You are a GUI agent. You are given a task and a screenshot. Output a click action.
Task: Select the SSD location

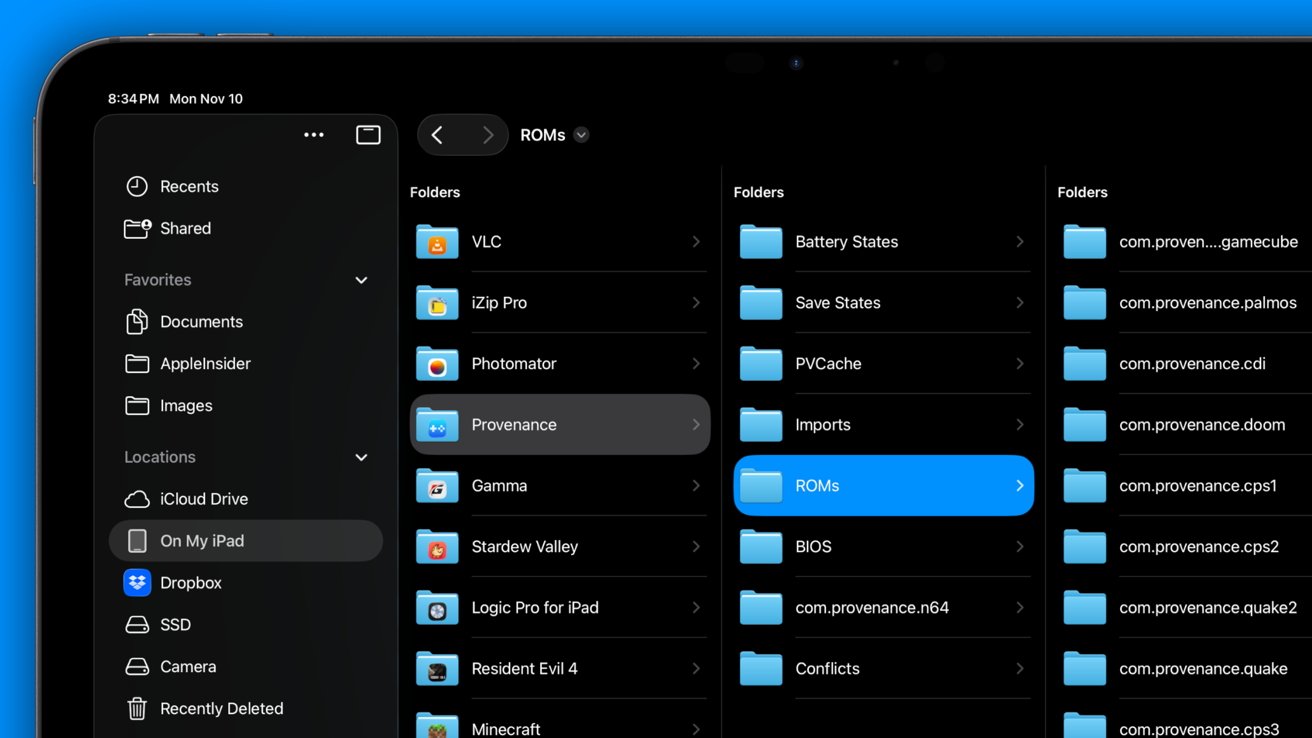(x=175, y=624)
